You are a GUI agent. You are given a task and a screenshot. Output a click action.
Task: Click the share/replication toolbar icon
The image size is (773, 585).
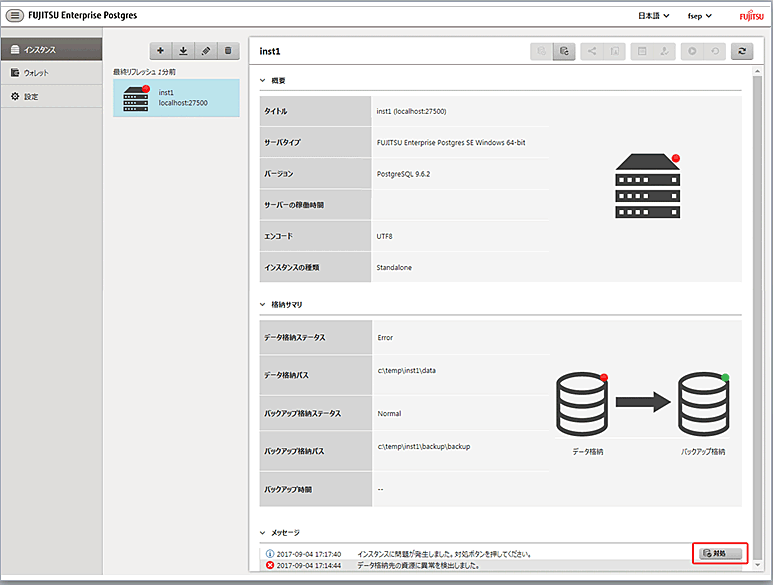point(592,51)
